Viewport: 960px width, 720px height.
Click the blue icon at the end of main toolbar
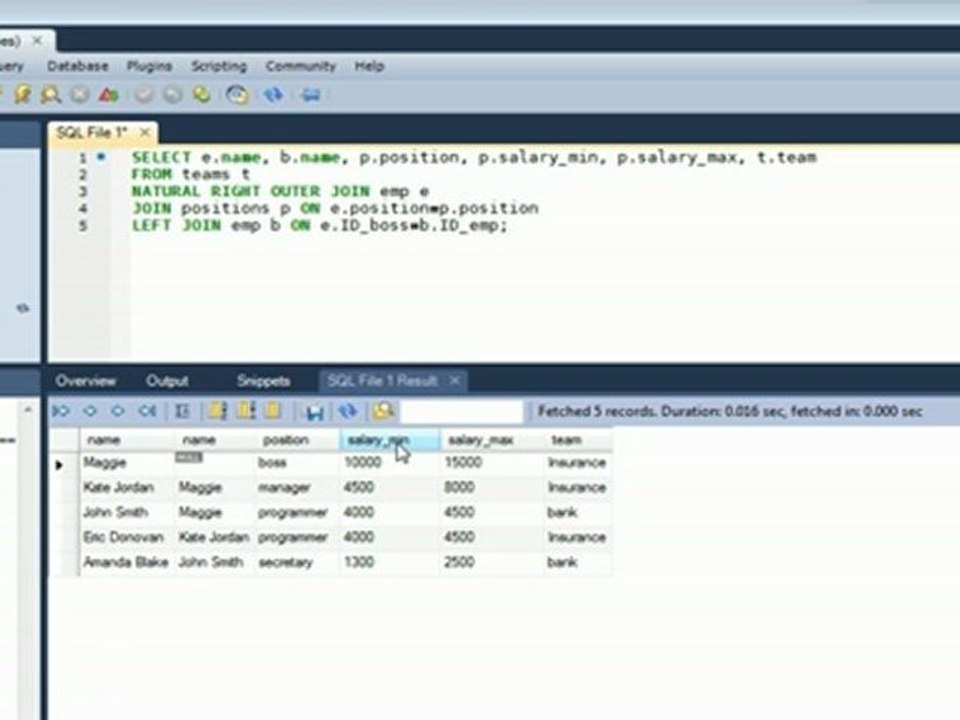pos(311,95)
